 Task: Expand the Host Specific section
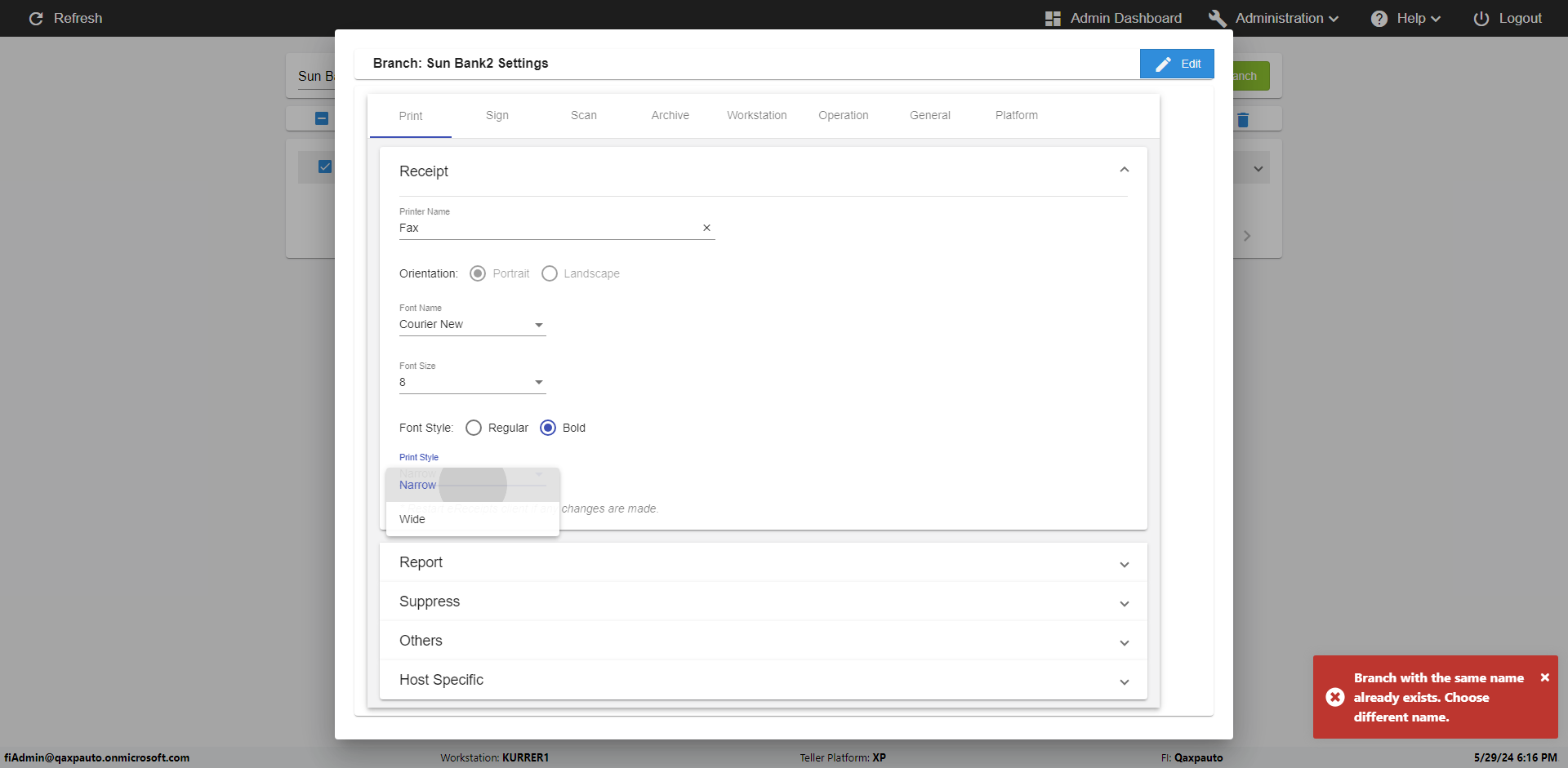[763, 680]
